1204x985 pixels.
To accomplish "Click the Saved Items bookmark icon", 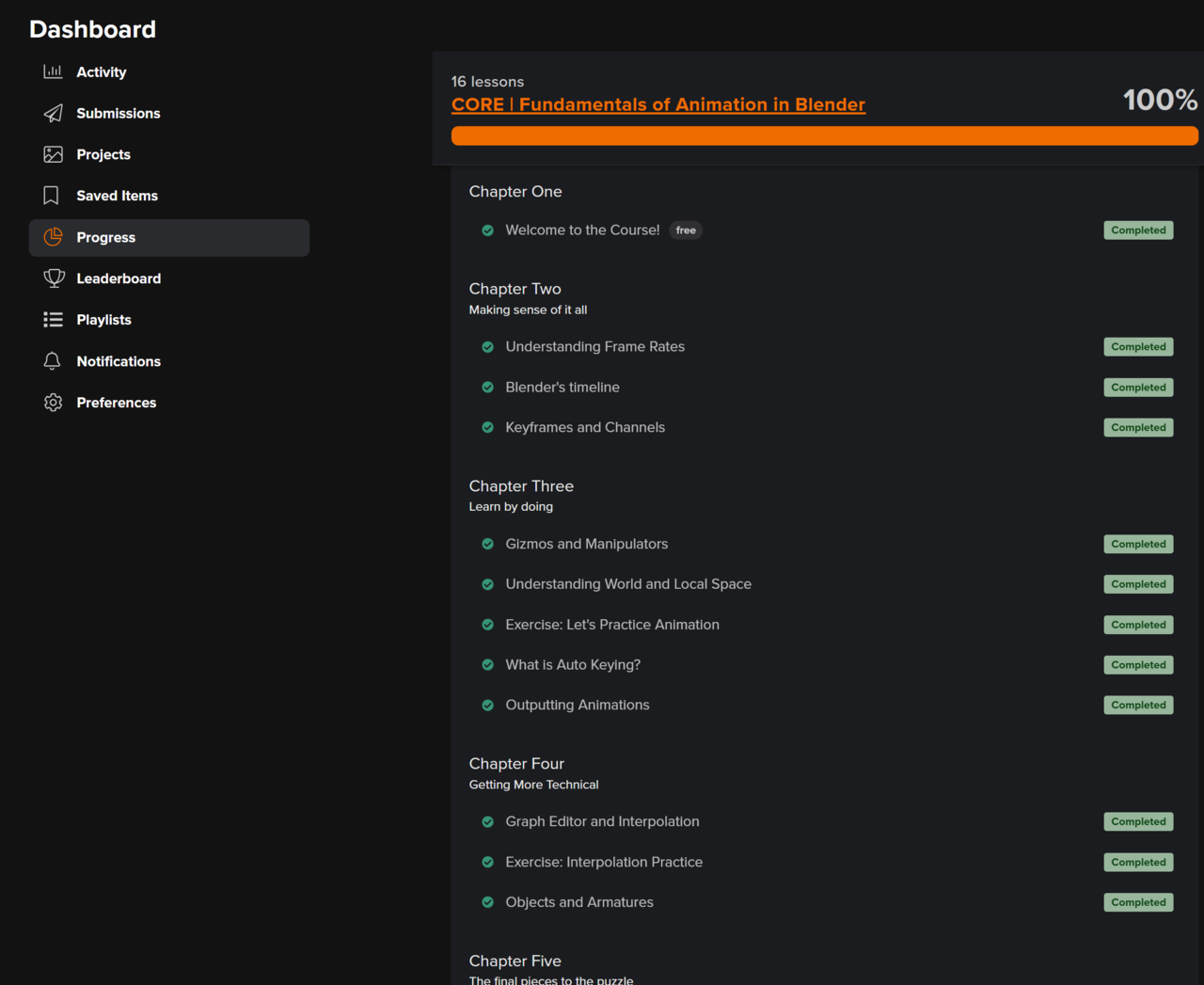I will tap(52, 196).
